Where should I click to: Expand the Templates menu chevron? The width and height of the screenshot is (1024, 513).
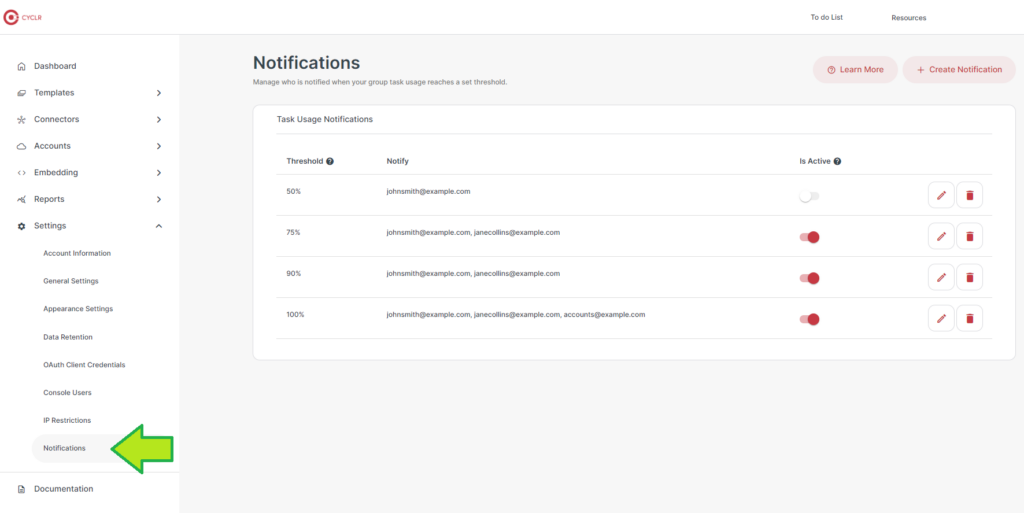159,93
